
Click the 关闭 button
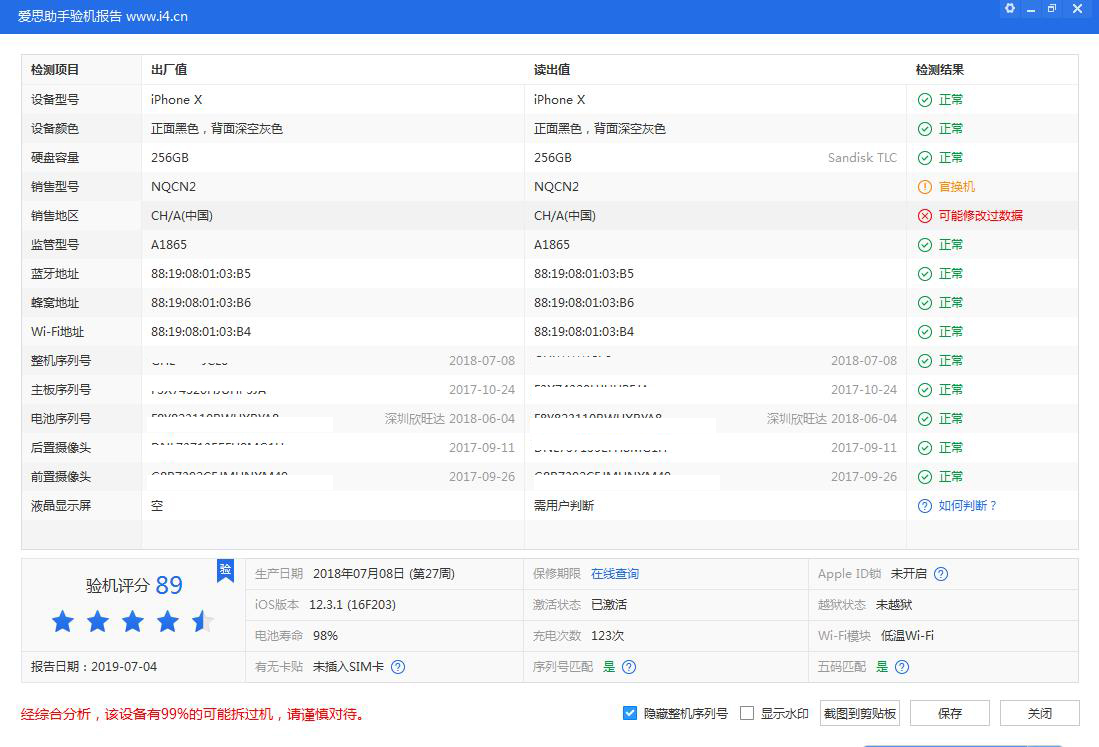1039,713
